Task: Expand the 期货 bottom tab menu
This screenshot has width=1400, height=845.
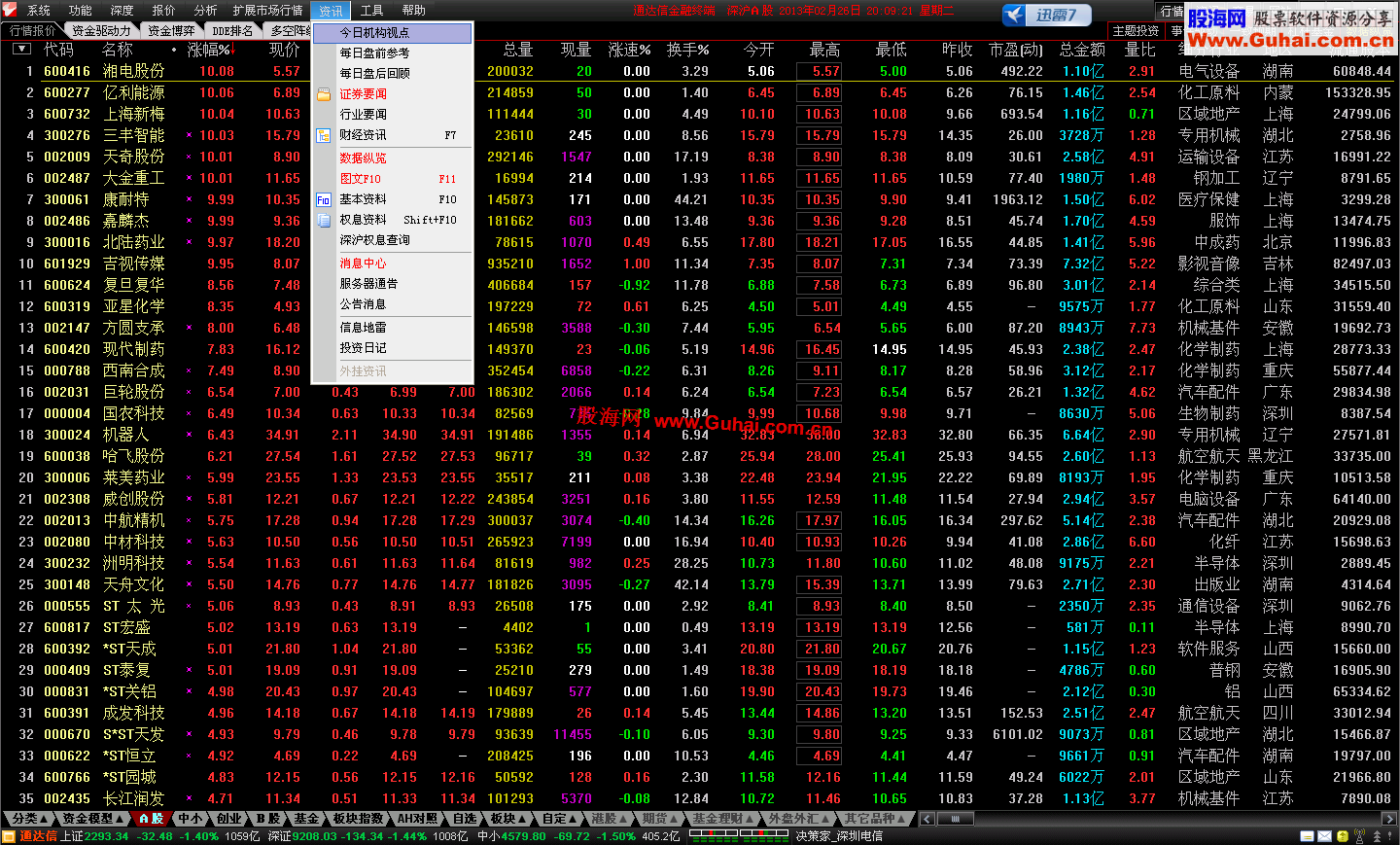Action: click(661, 819)
